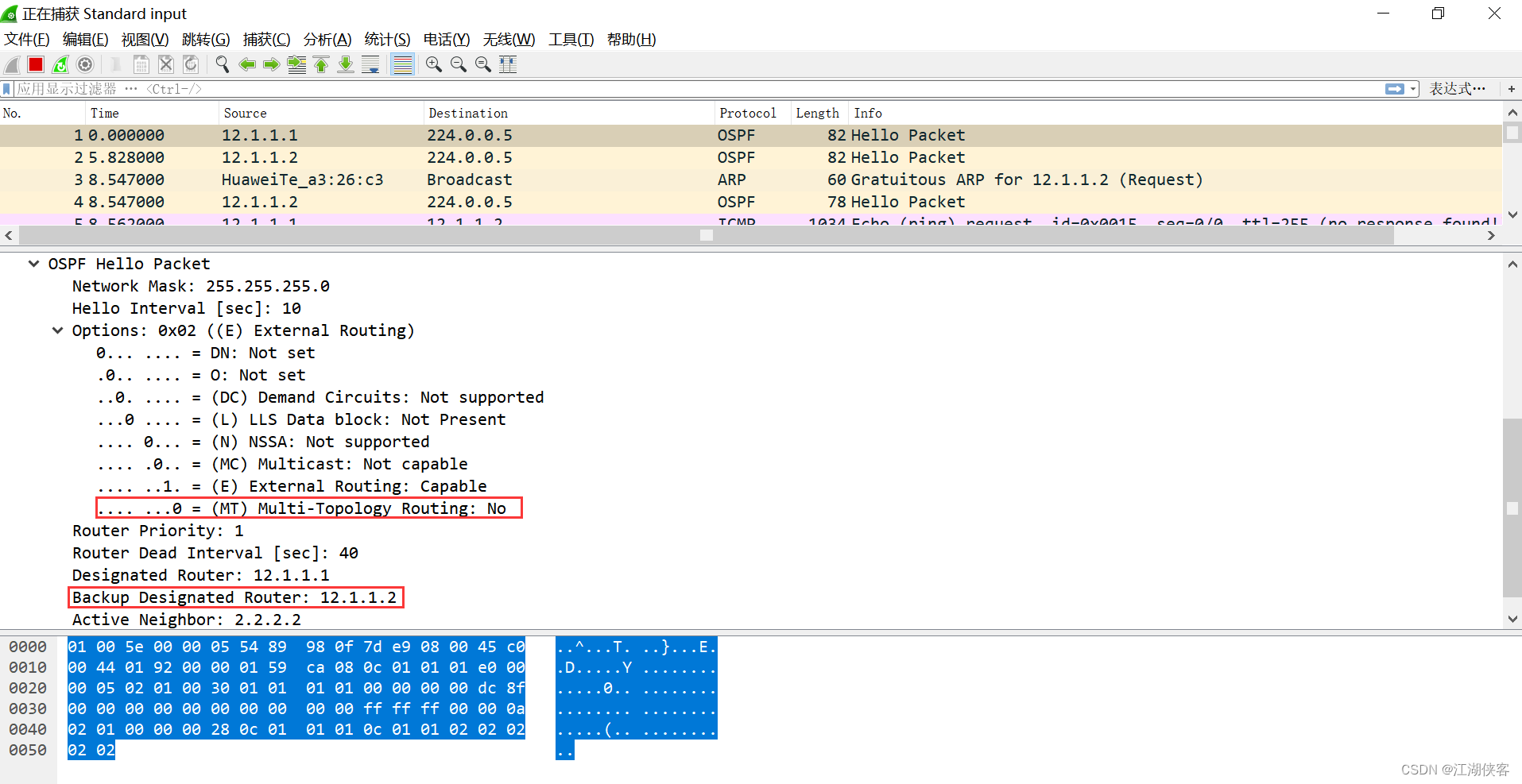Open the 电话(Y) menu
1522x784 pixels.
(x=447, y=39)
